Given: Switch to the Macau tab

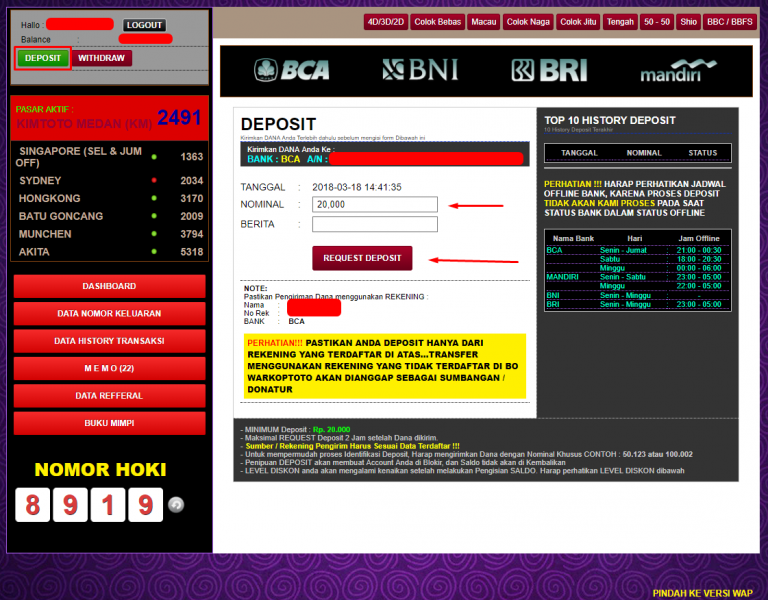Looking at the screenshot, I should 483,22.
